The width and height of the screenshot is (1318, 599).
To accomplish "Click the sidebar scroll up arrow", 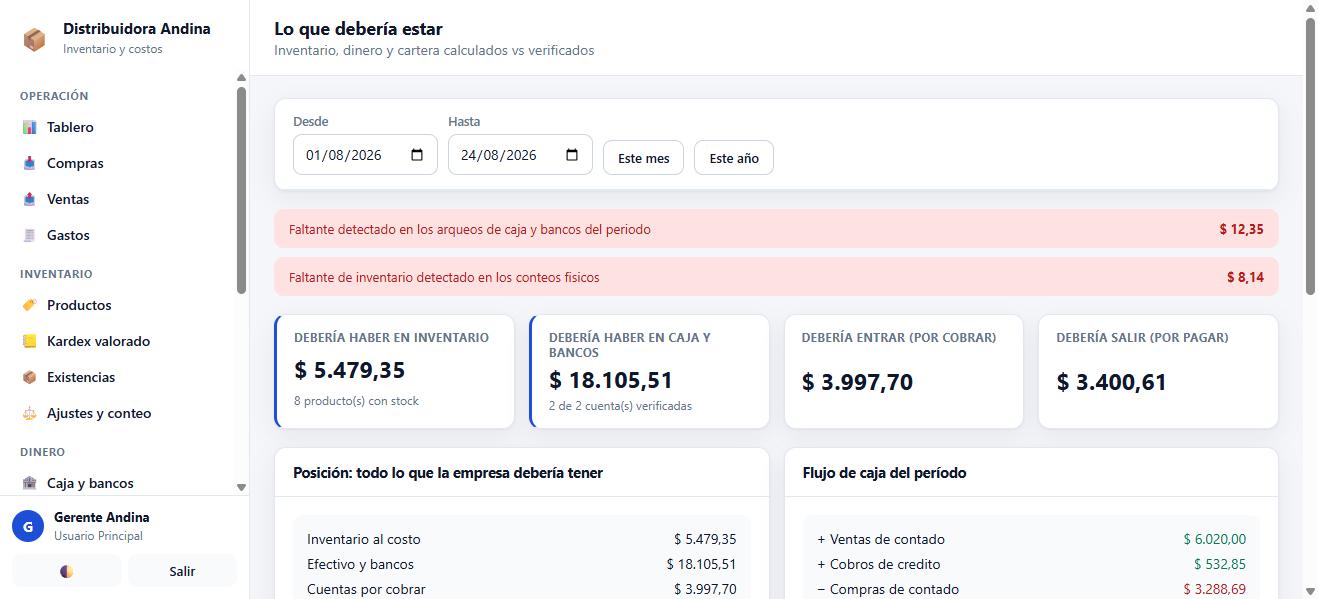I will pos(241,78).
